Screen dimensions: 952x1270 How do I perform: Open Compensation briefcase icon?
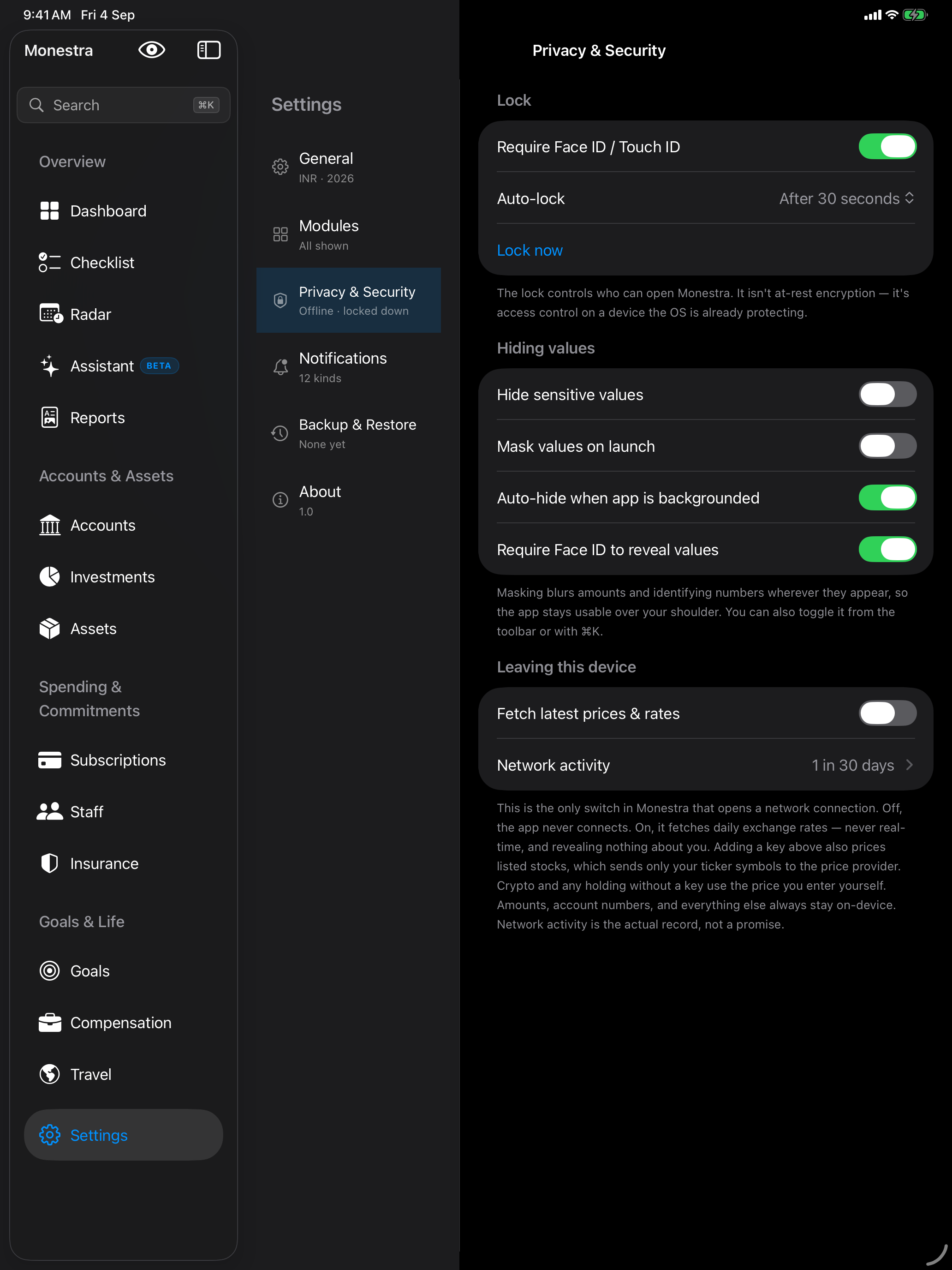point(49,1022)
